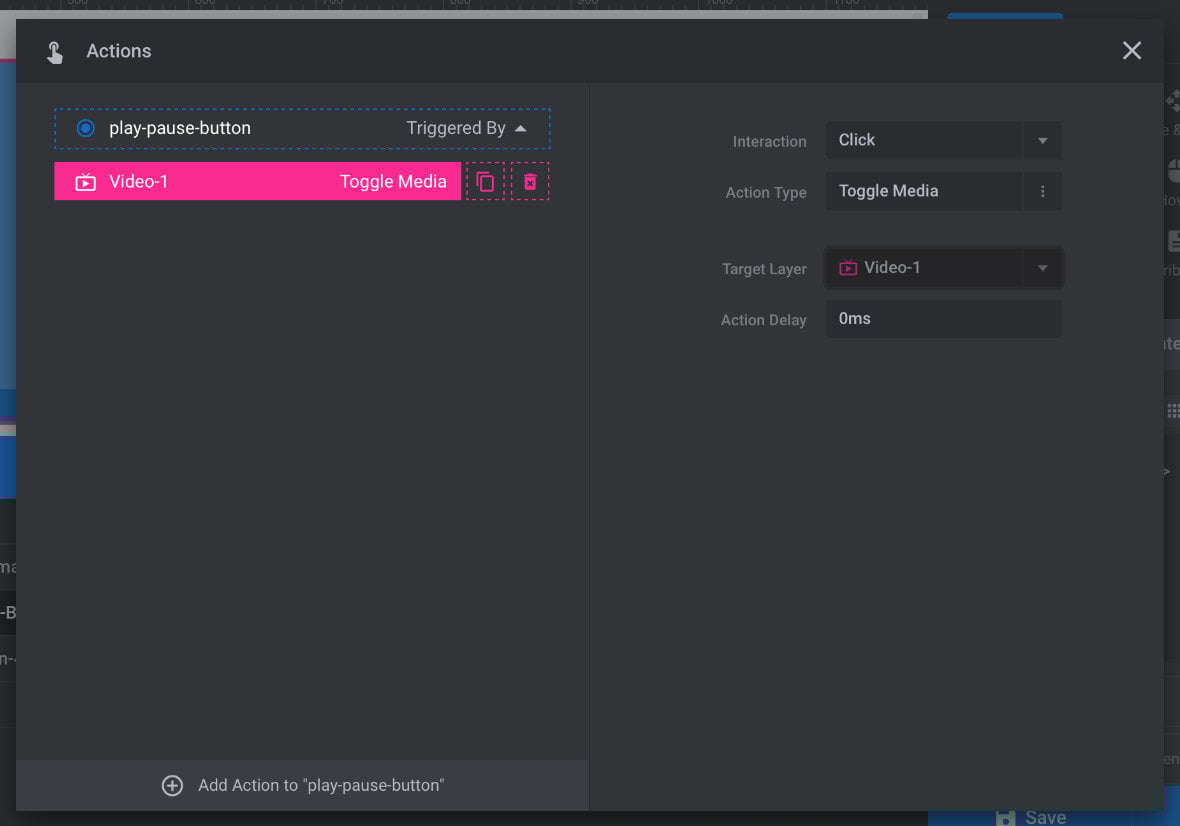Screen dimensions: 1180x826
Task: Open the Interaction dropdown showing Click
Action: pyautogui.click(x=944, y=140)
